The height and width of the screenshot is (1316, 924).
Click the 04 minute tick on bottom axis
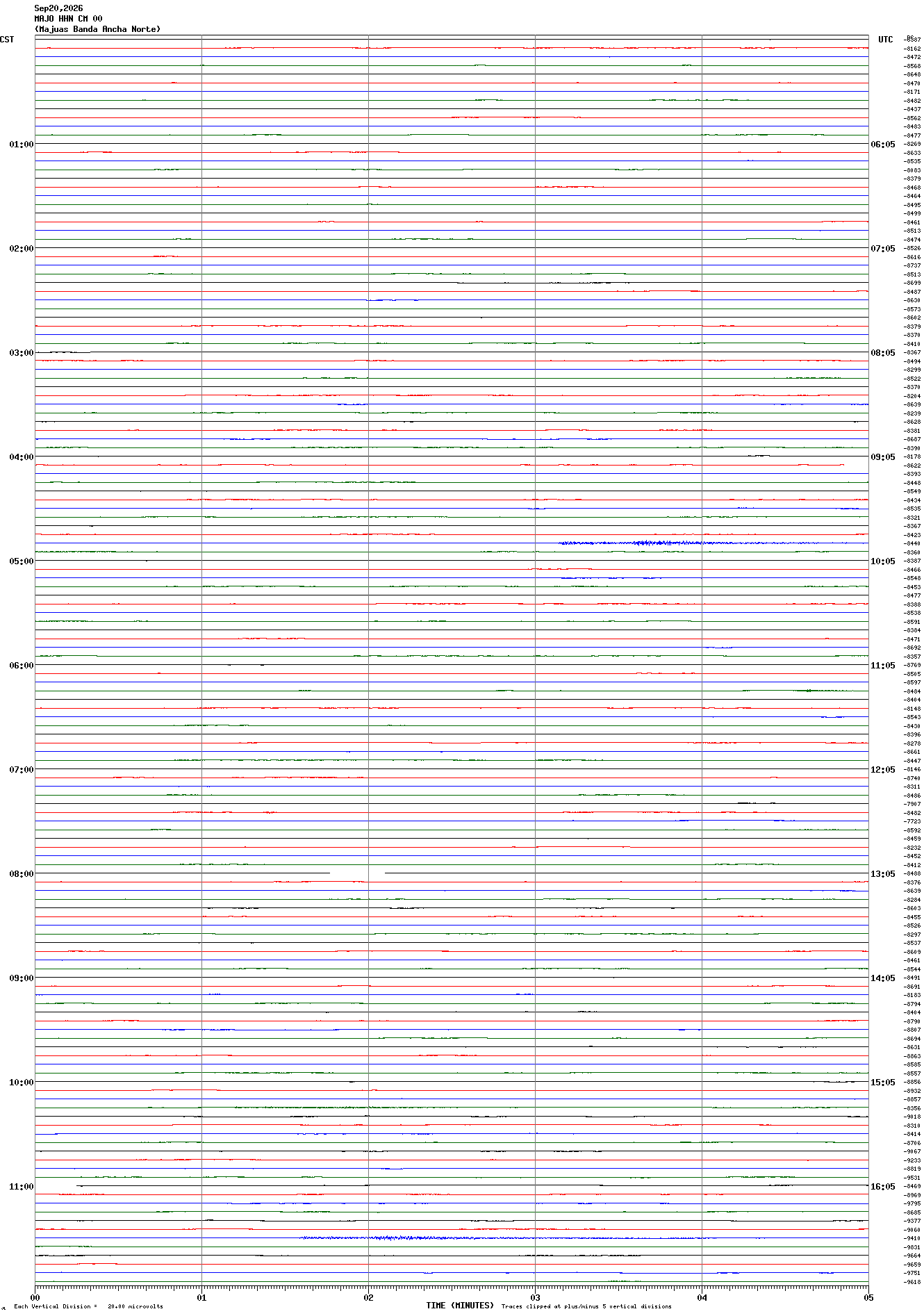click(702, 1297)
